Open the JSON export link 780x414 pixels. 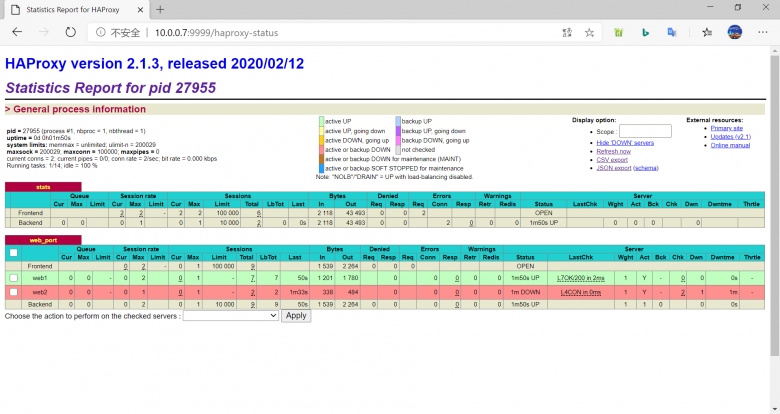coord(614,168)
